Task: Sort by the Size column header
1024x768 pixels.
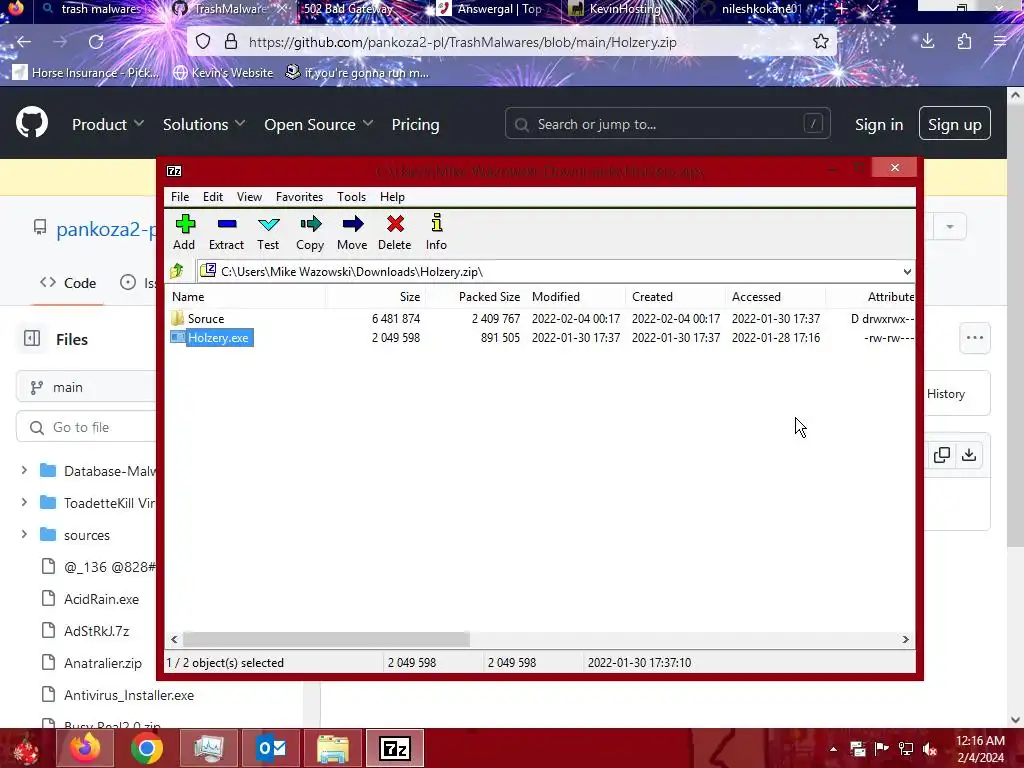Action: click(x=376, y=296)
